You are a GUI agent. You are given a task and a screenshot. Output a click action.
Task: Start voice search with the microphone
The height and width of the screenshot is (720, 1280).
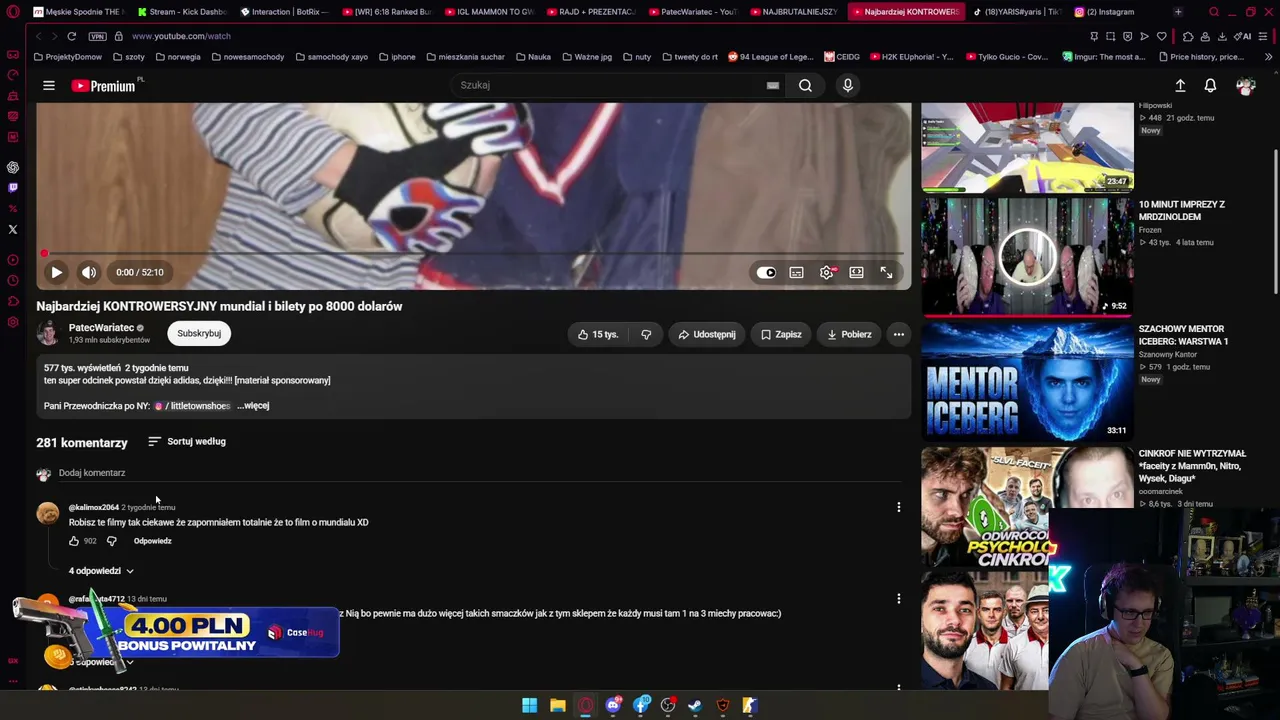coord(848,85)
